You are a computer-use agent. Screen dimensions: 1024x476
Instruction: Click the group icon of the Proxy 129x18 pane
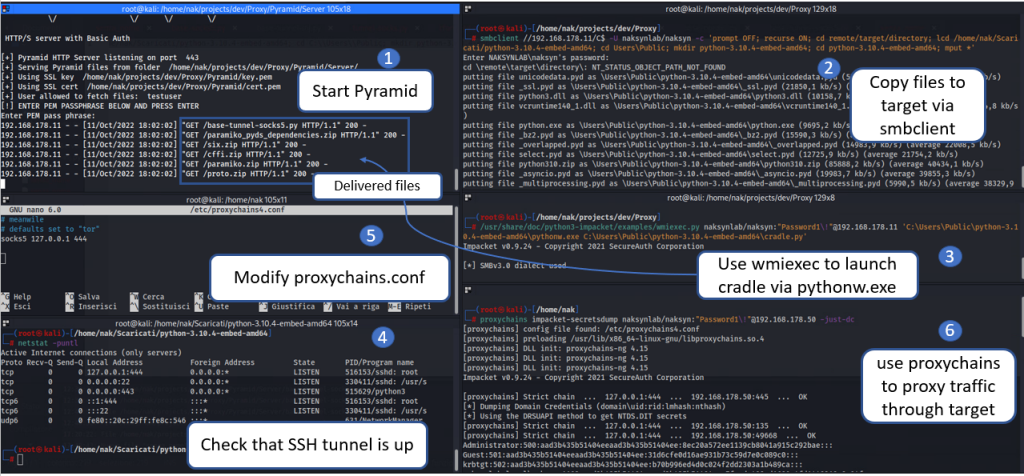point(468,9)
